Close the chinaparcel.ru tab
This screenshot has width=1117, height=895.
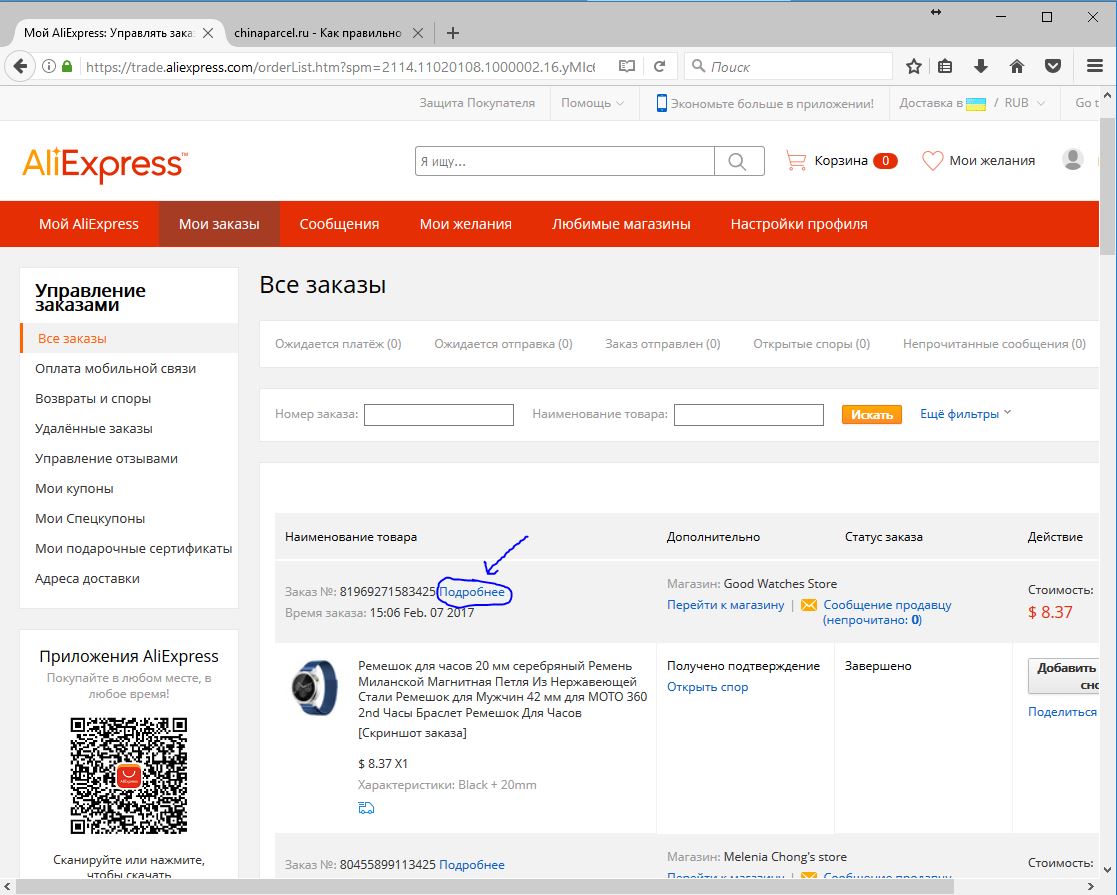pos(418,33)
